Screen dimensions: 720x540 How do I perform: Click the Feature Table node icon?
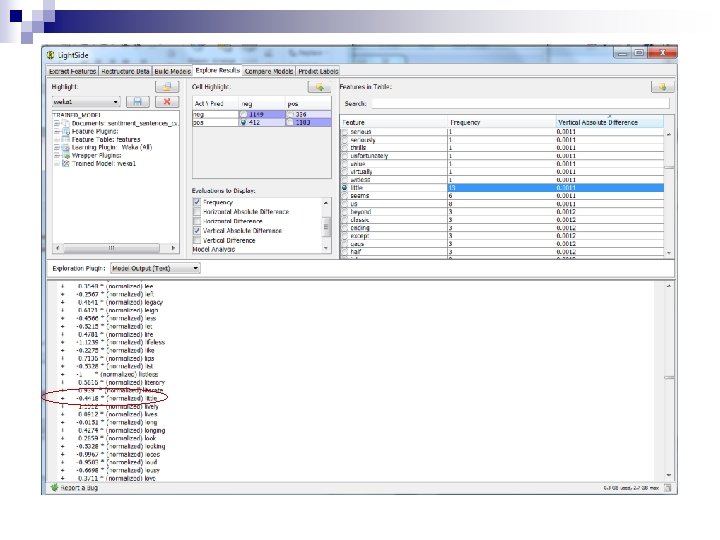click(x=66, y=139)
